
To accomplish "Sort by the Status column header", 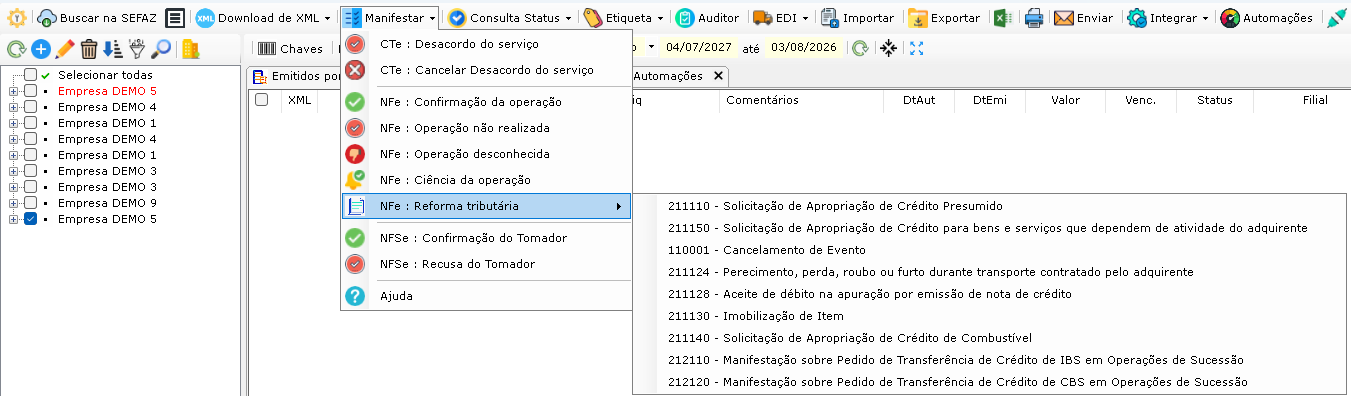I will tap(1215, 100).
